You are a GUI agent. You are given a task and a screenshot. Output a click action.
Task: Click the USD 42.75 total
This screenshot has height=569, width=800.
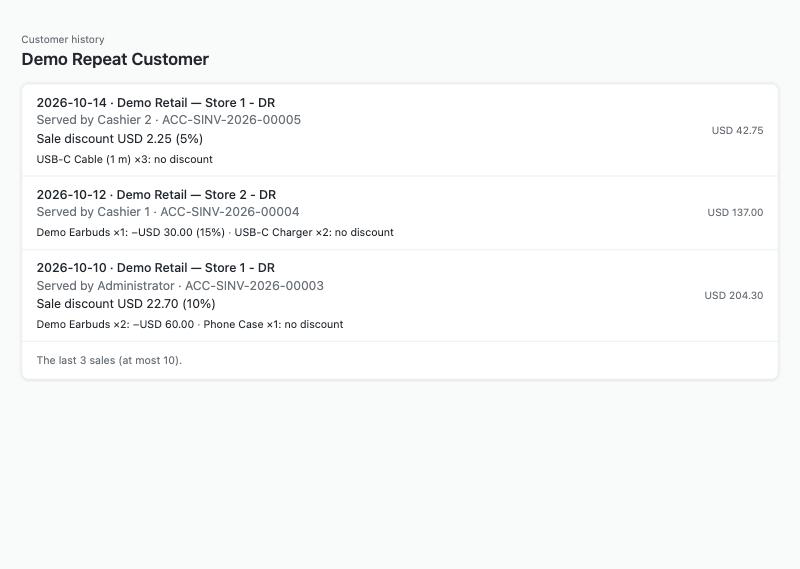pos(737,131)
